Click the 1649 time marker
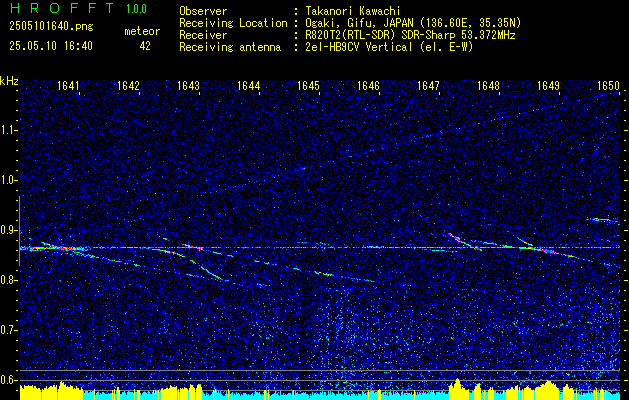 pos(549,85)
